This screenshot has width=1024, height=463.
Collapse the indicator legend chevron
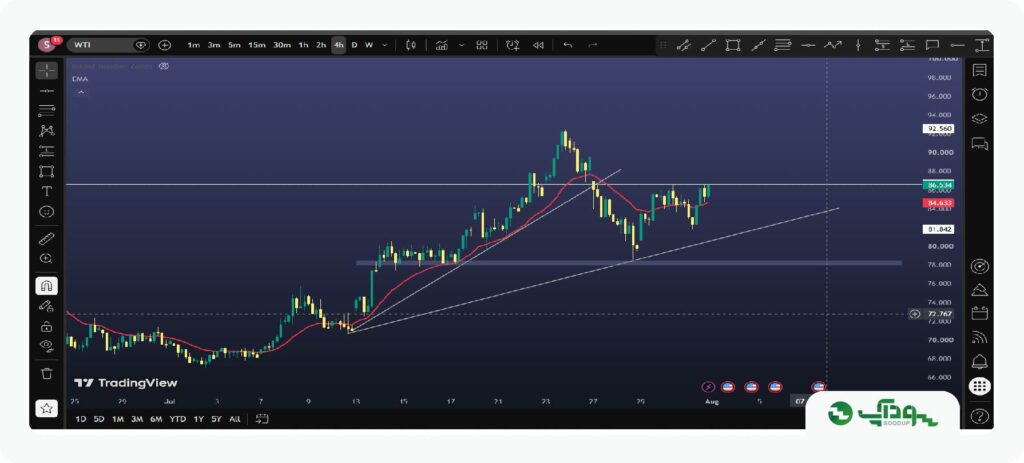81,93
